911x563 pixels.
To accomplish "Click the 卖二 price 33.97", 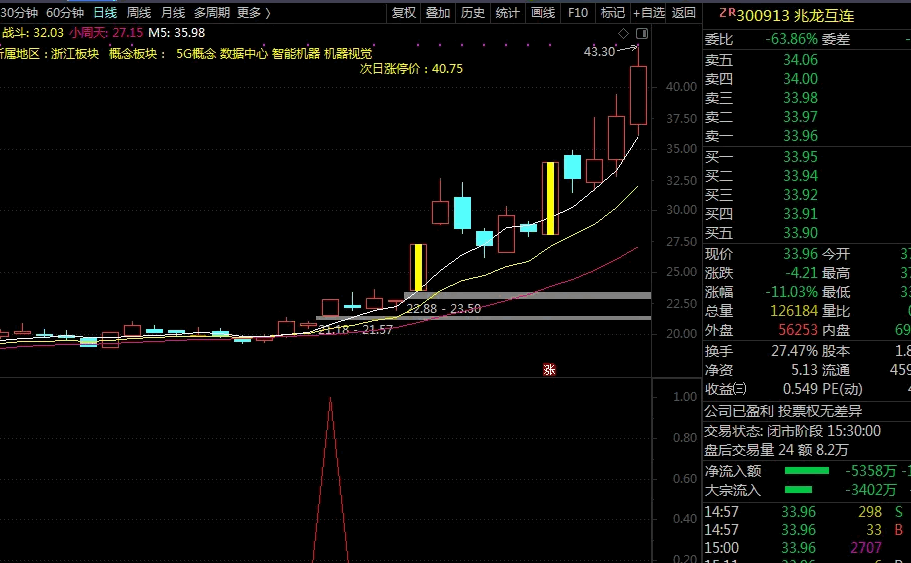I will (800, 117).
